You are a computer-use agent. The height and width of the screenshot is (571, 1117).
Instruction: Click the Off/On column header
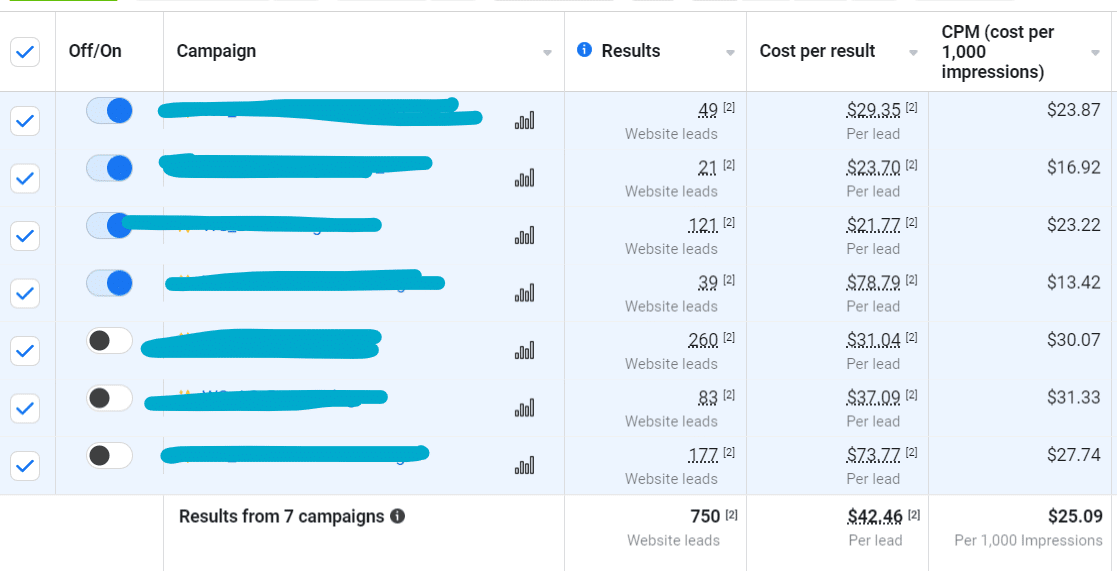95,51
